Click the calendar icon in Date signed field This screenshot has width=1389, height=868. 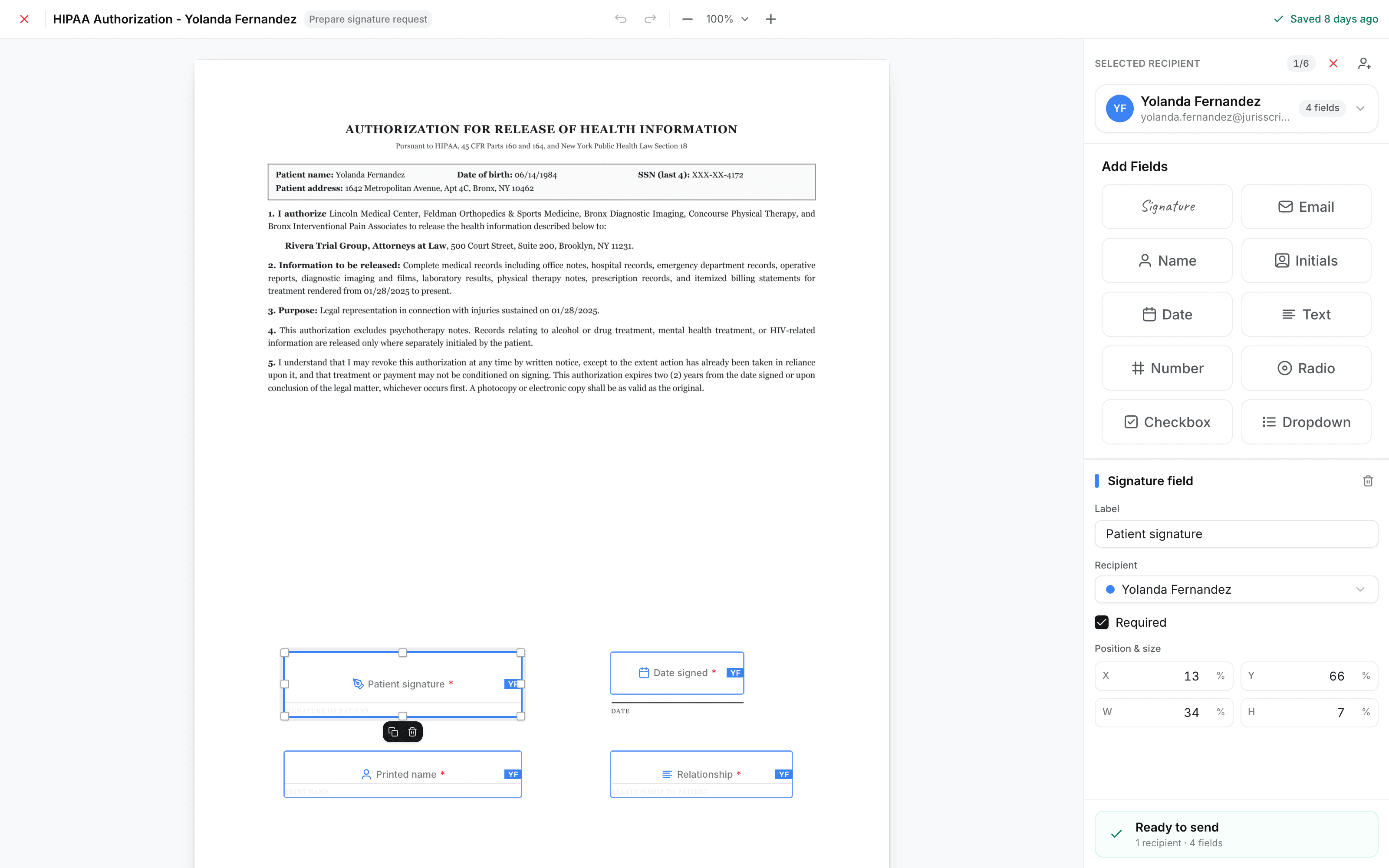point(643,673)
